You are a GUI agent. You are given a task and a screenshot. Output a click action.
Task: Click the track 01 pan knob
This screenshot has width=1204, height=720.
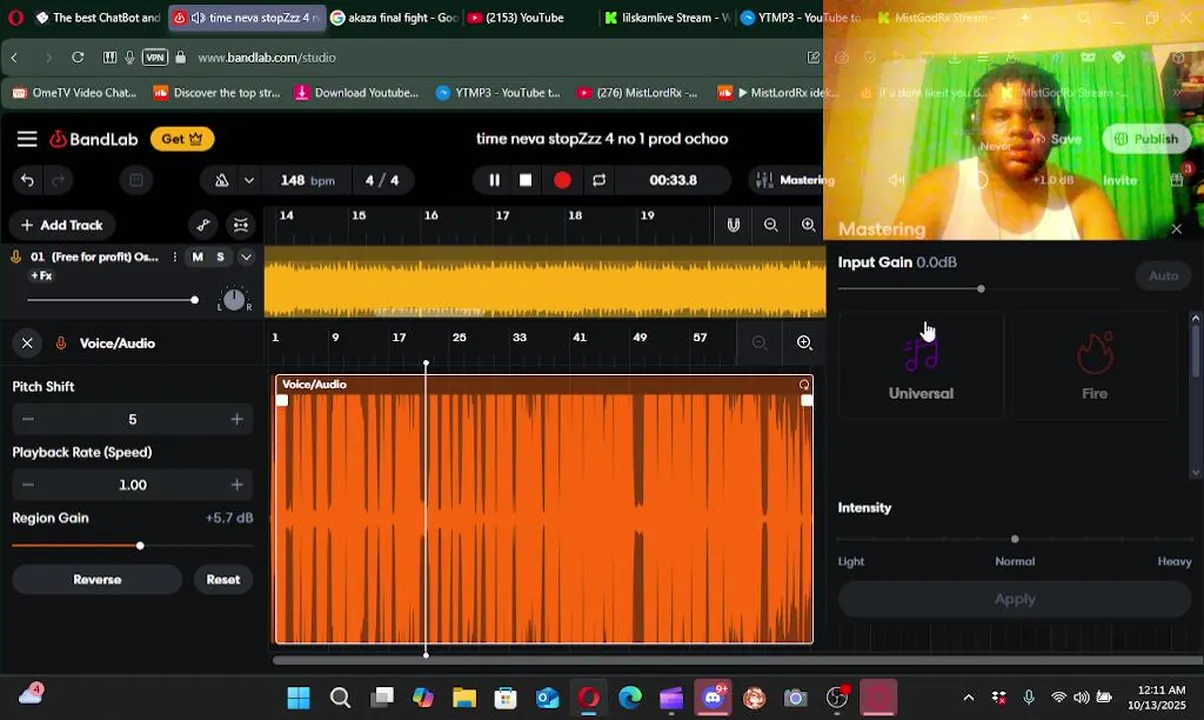pos(233,299)
